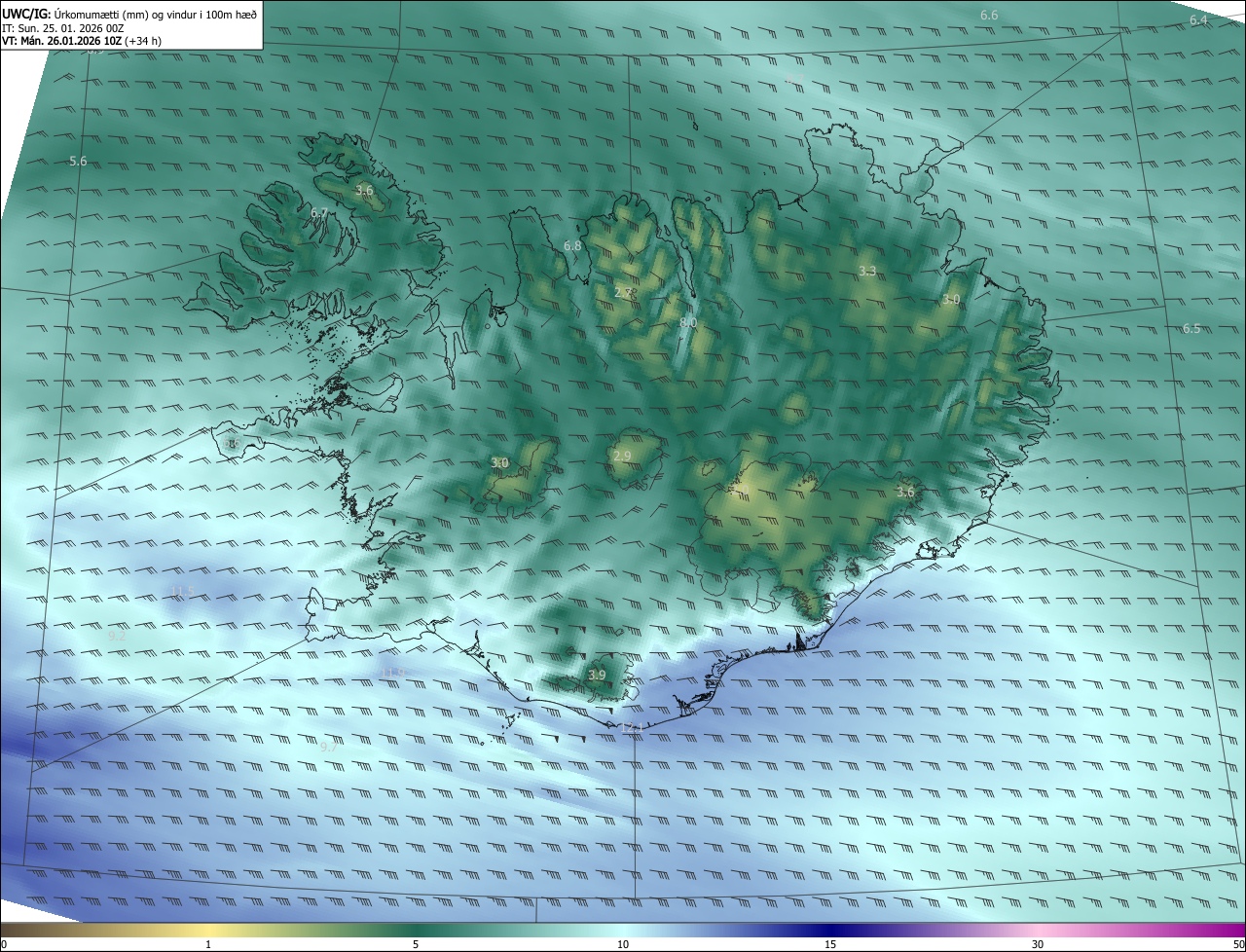Click the 9.7 value label
Screen dimensions: 1246x952
point(328,747)
